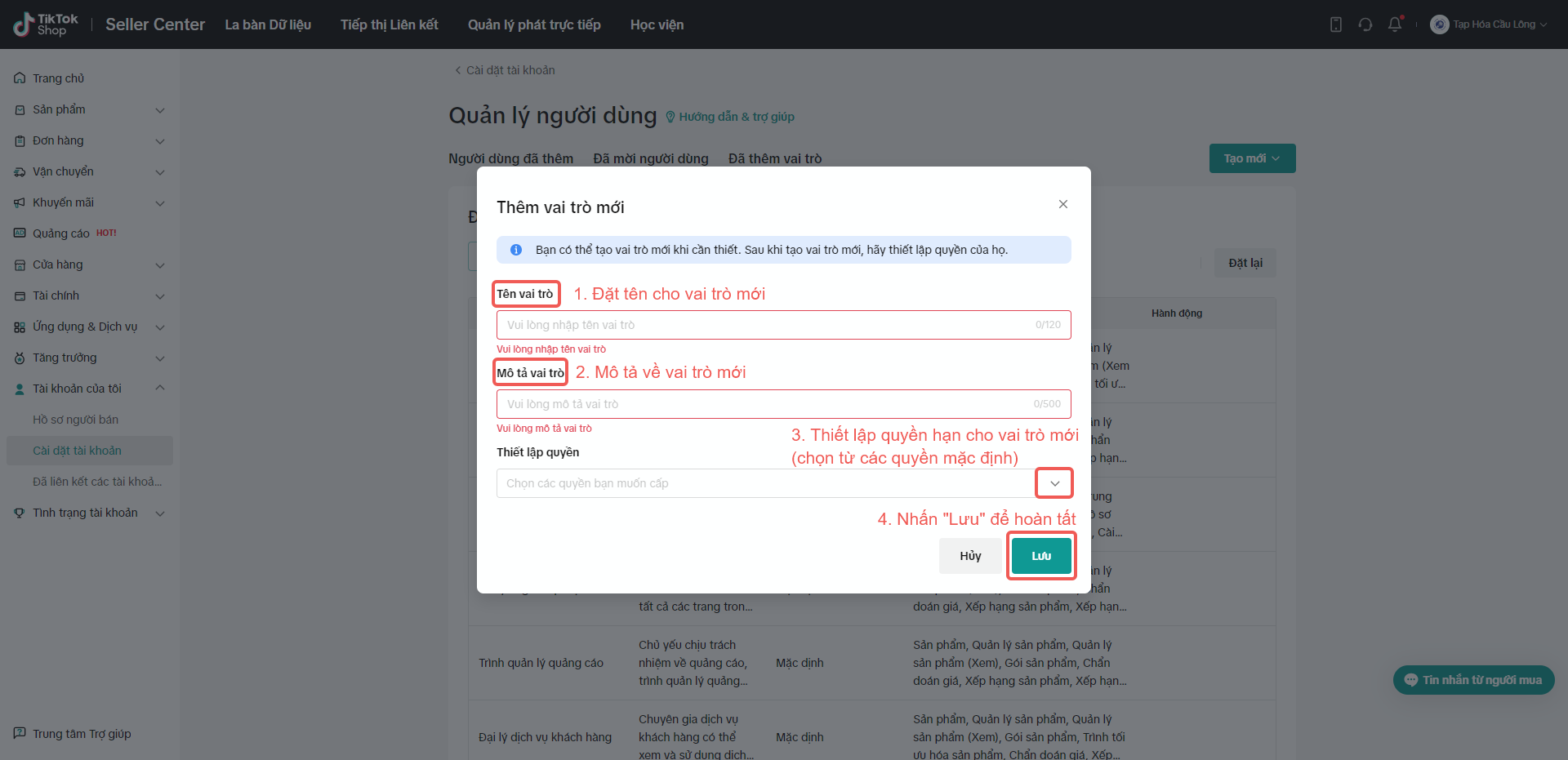Click the Trình quản lý quảng cáo role row
The width and height of the screenshot is (1568, 760).
pos(872,663)
